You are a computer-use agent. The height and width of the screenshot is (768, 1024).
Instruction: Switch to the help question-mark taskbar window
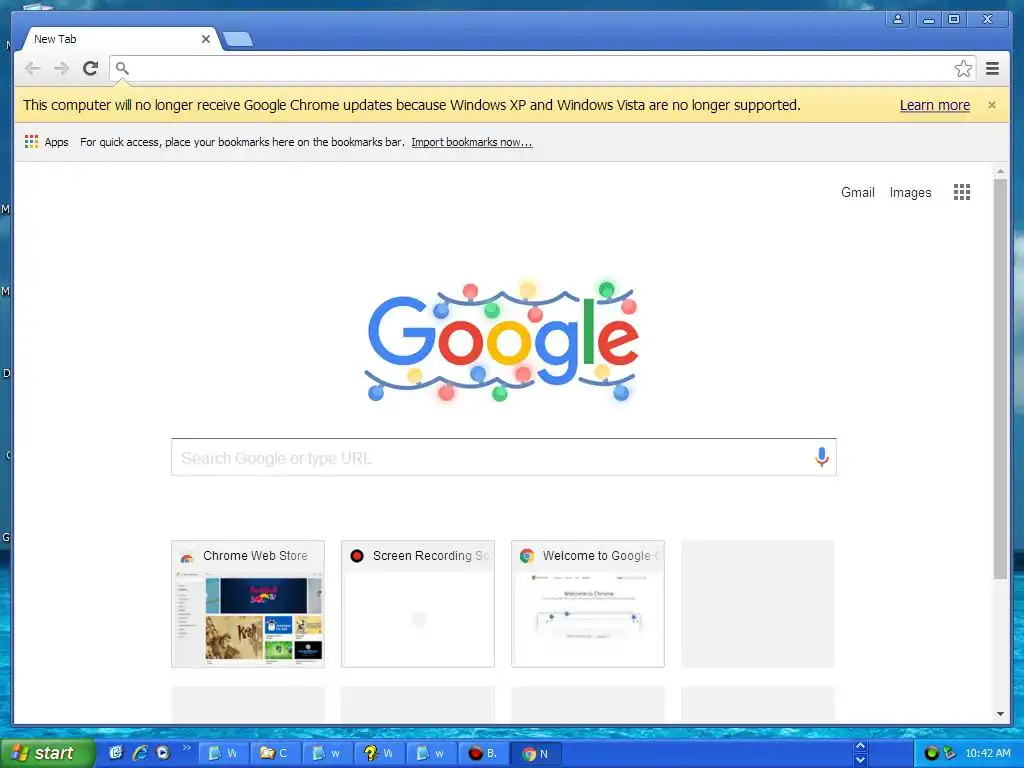pos(379,754)
